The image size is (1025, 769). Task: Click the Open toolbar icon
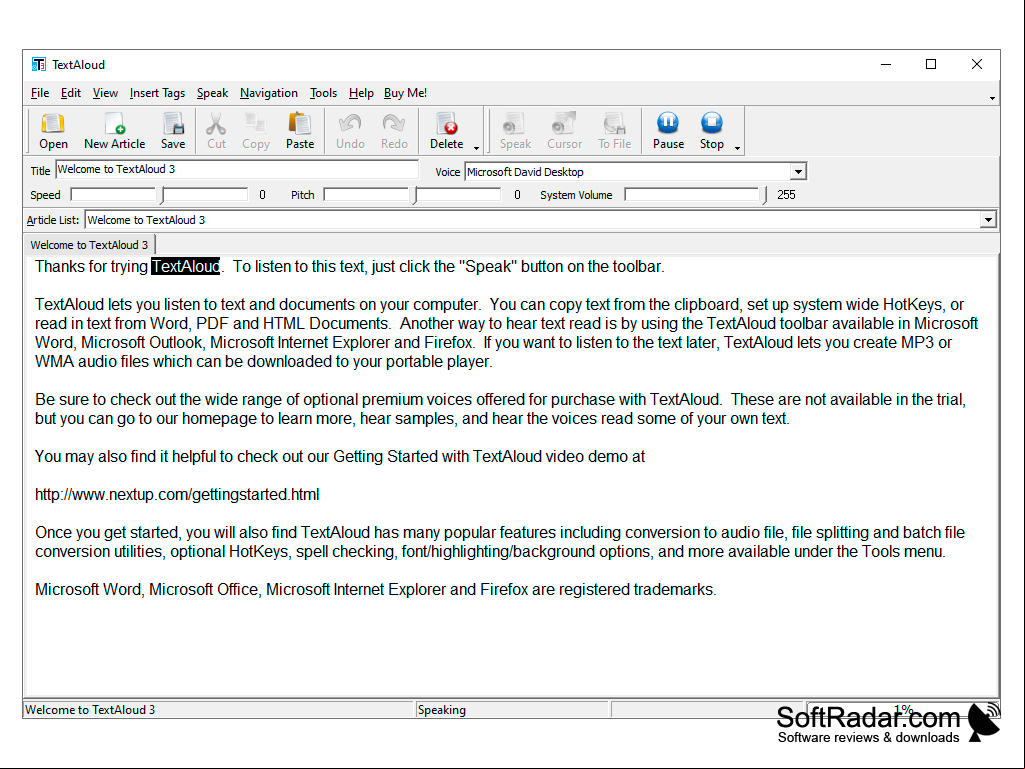(53, 131)
